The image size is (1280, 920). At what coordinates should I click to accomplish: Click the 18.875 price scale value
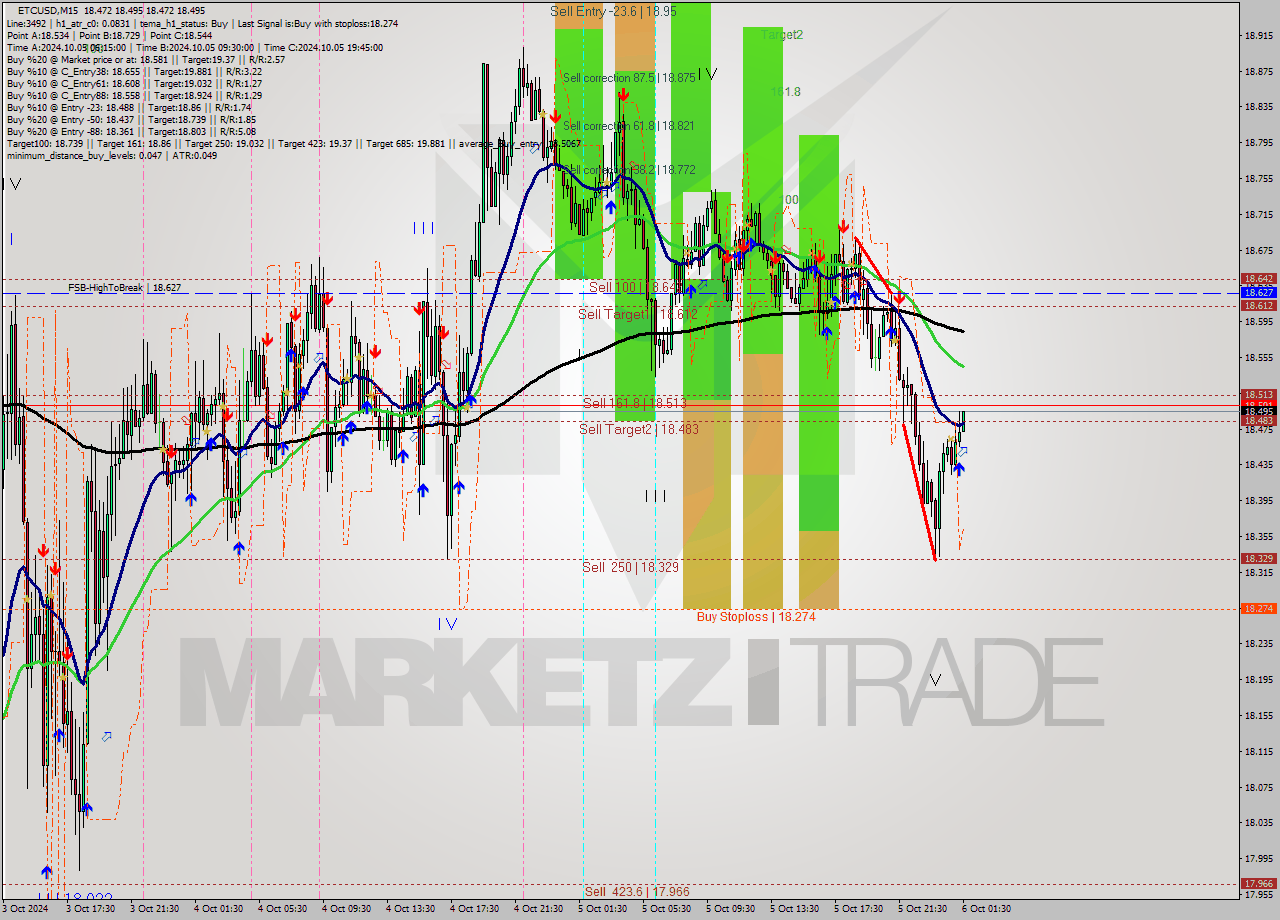1258,71
